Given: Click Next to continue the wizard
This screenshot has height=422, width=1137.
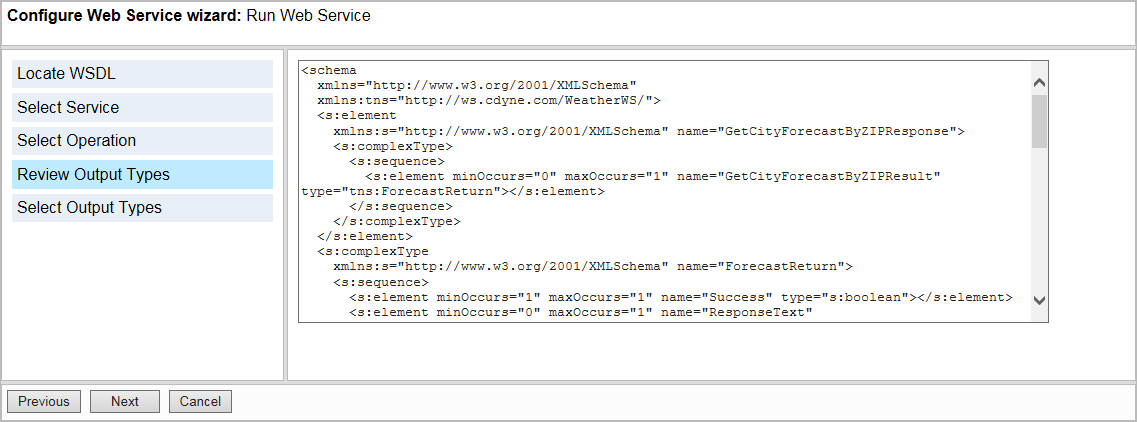Looking at the screenshot, I should 125,401.
